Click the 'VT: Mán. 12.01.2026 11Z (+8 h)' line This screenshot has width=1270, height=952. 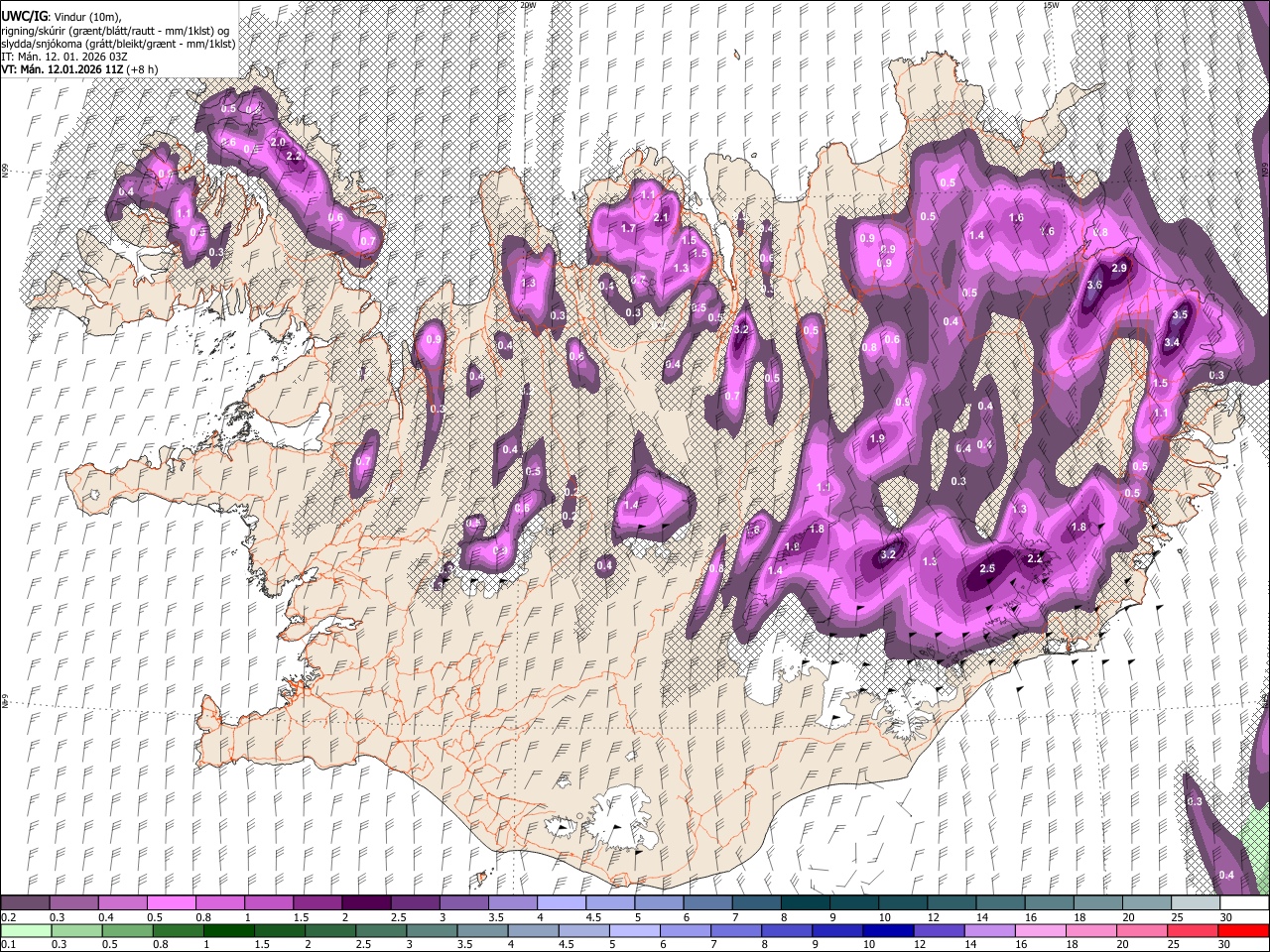(x=79, y=69)
